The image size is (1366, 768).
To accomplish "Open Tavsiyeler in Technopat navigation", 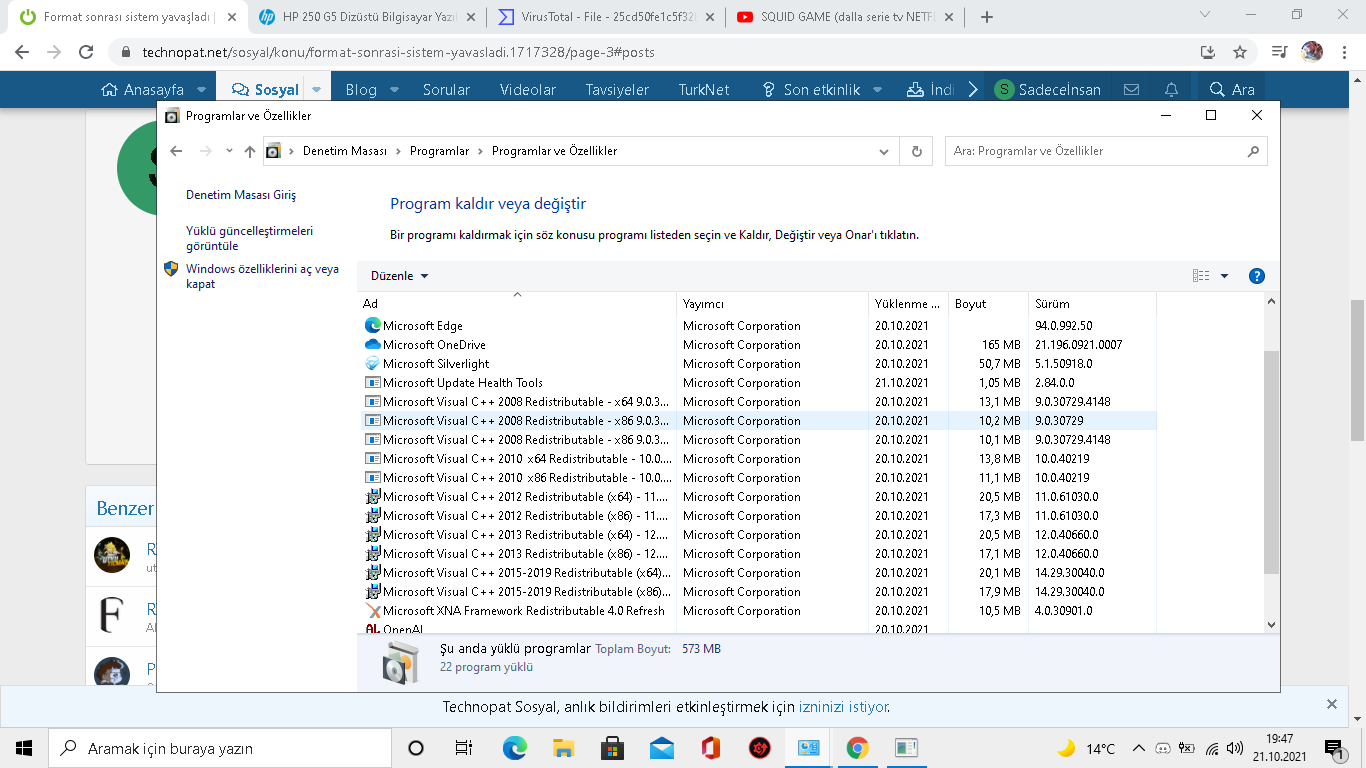I will [x=617, y=90].
